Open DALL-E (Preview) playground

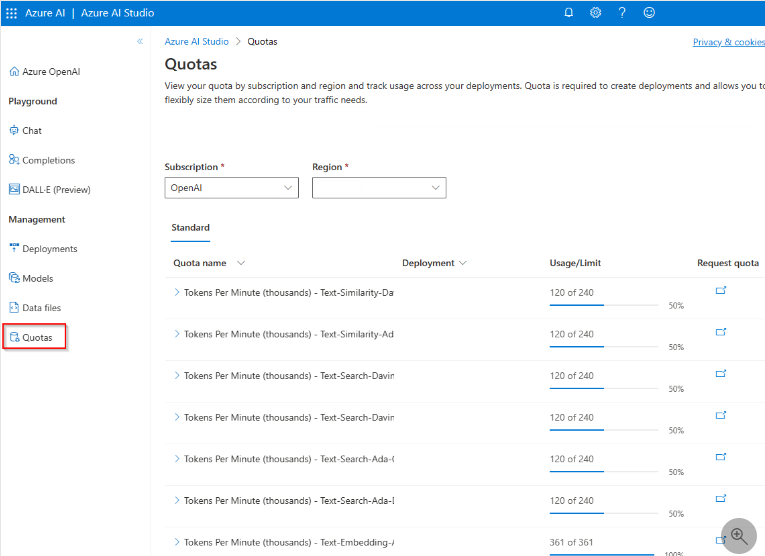50,190
